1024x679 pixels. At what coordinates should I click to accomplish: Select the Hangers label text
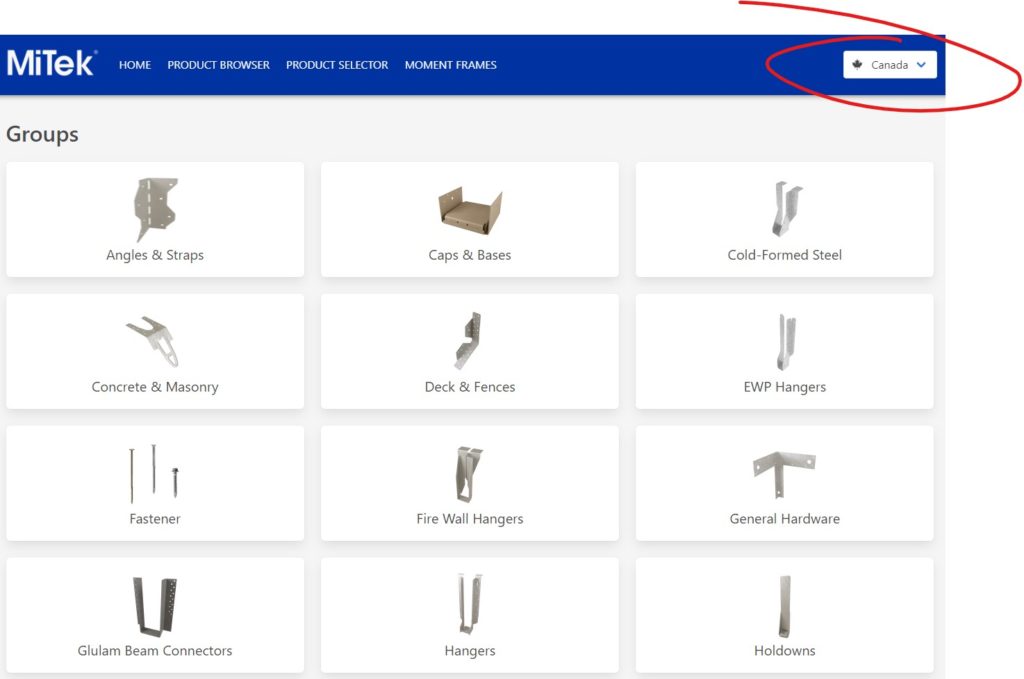point(470,651)
